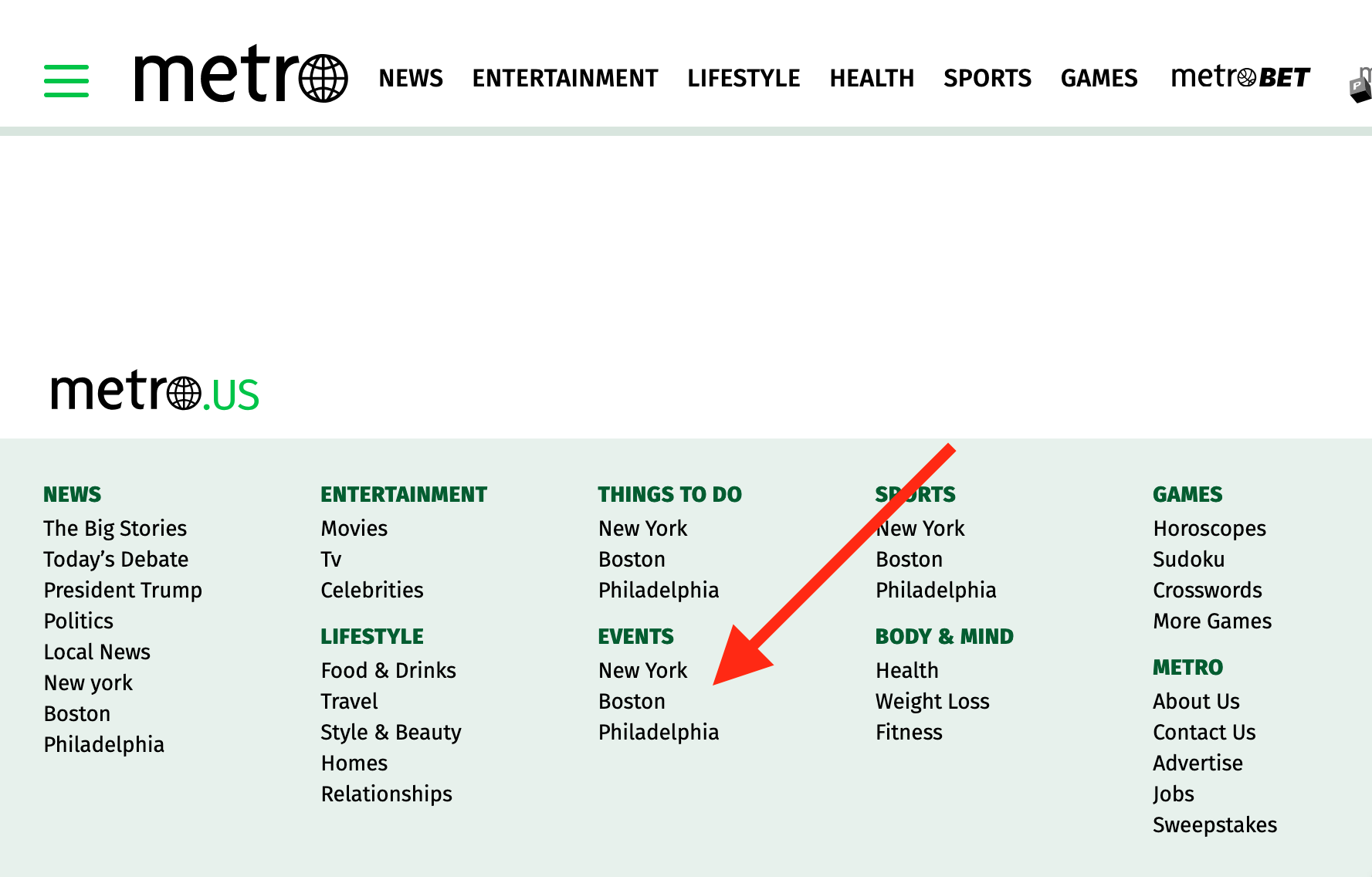The height and width of the screenshot is (877, 1372).
Task: Select Boston under Sports
Action: click(909, 560)
